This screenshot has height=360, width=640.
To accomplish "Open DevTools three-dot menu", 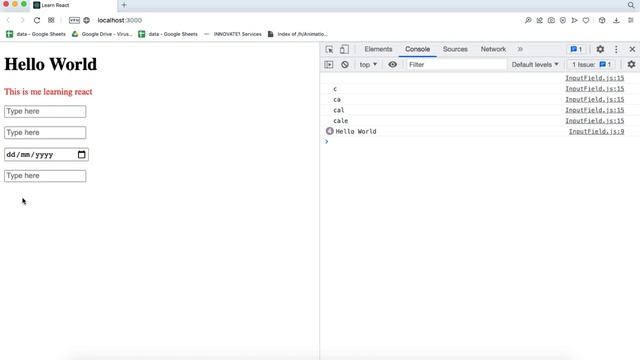I will pos(616,49).
